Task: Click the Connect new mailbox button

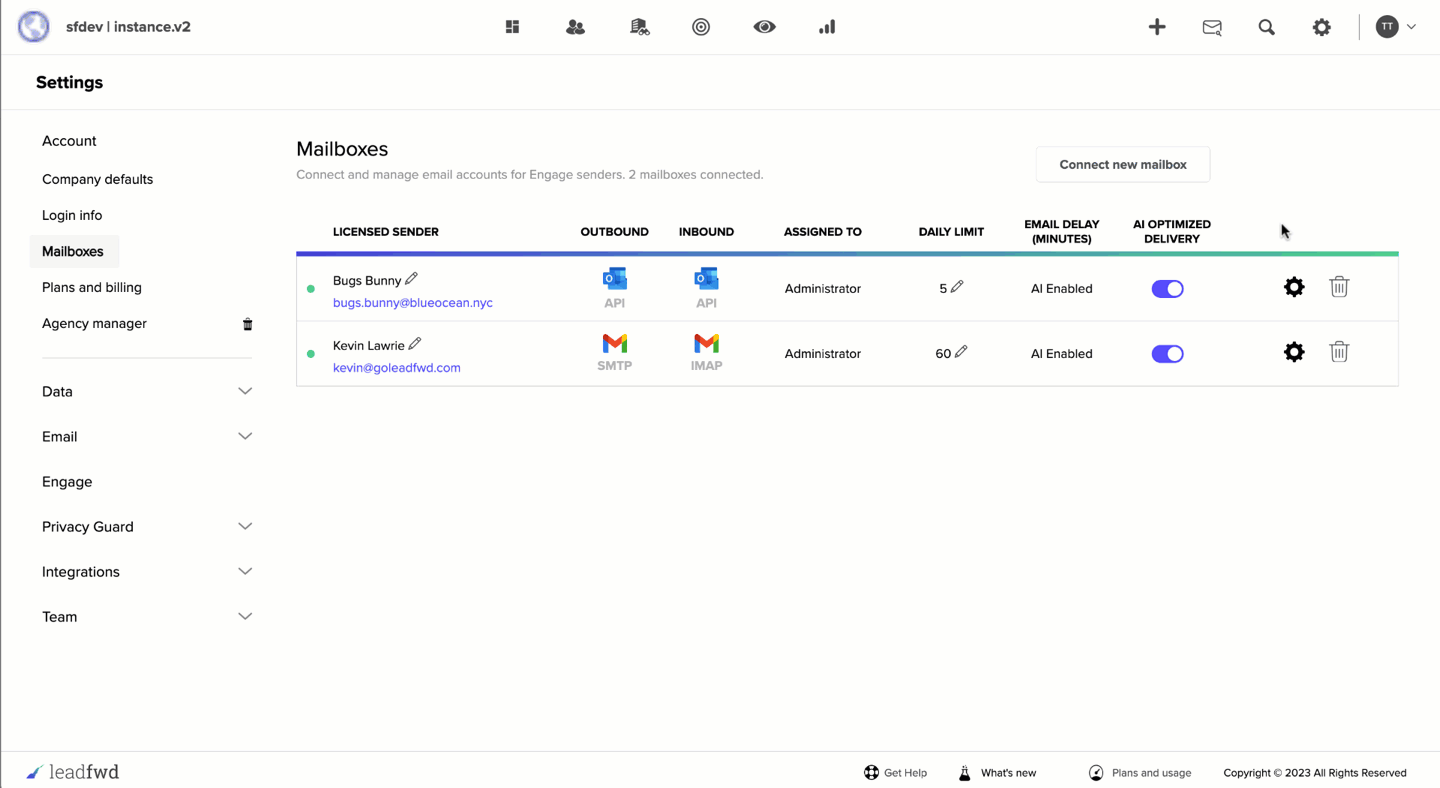Action: tap(1122, 164)
